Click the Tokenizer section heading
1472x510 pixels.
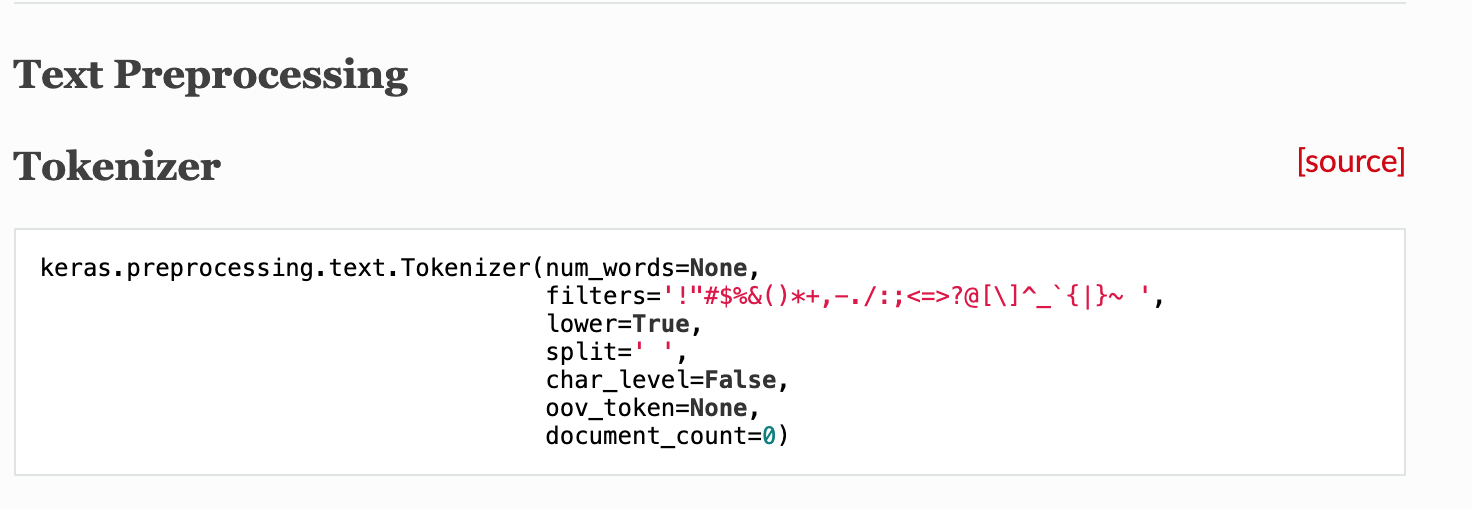click(117, 166)
